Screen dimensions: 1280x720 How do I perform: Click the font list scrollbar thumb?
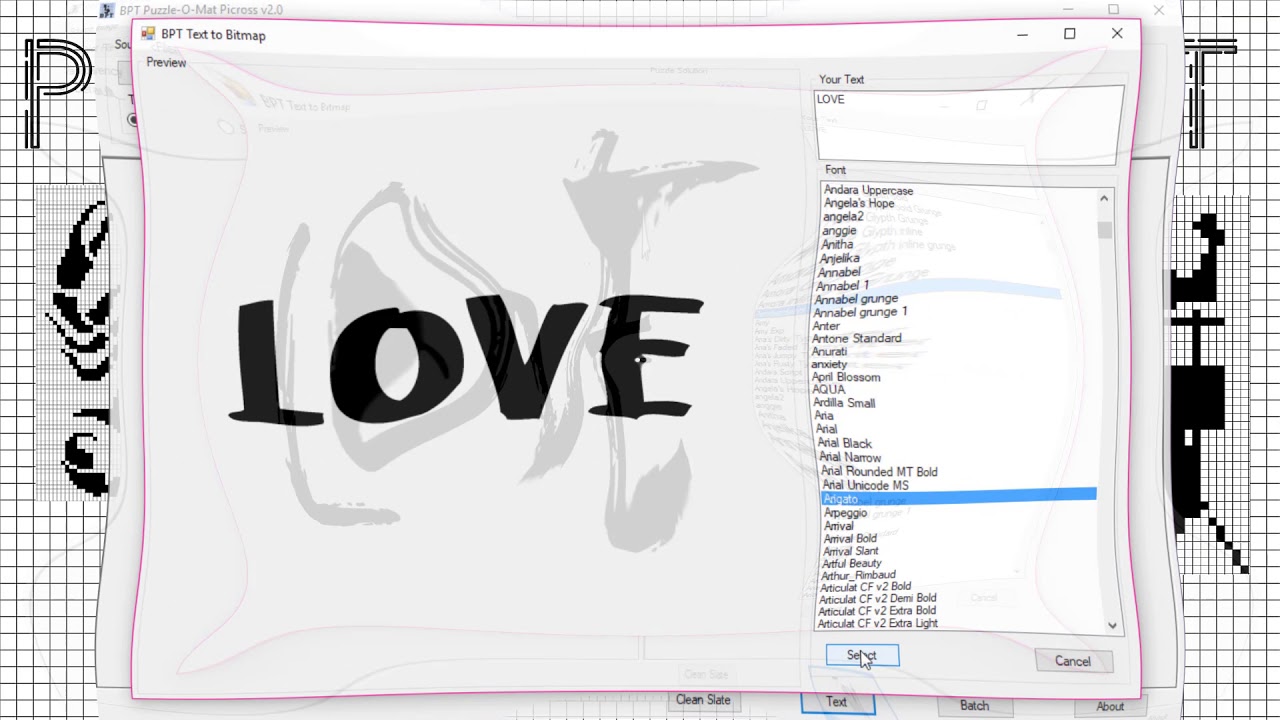[x=1105, y=230]
